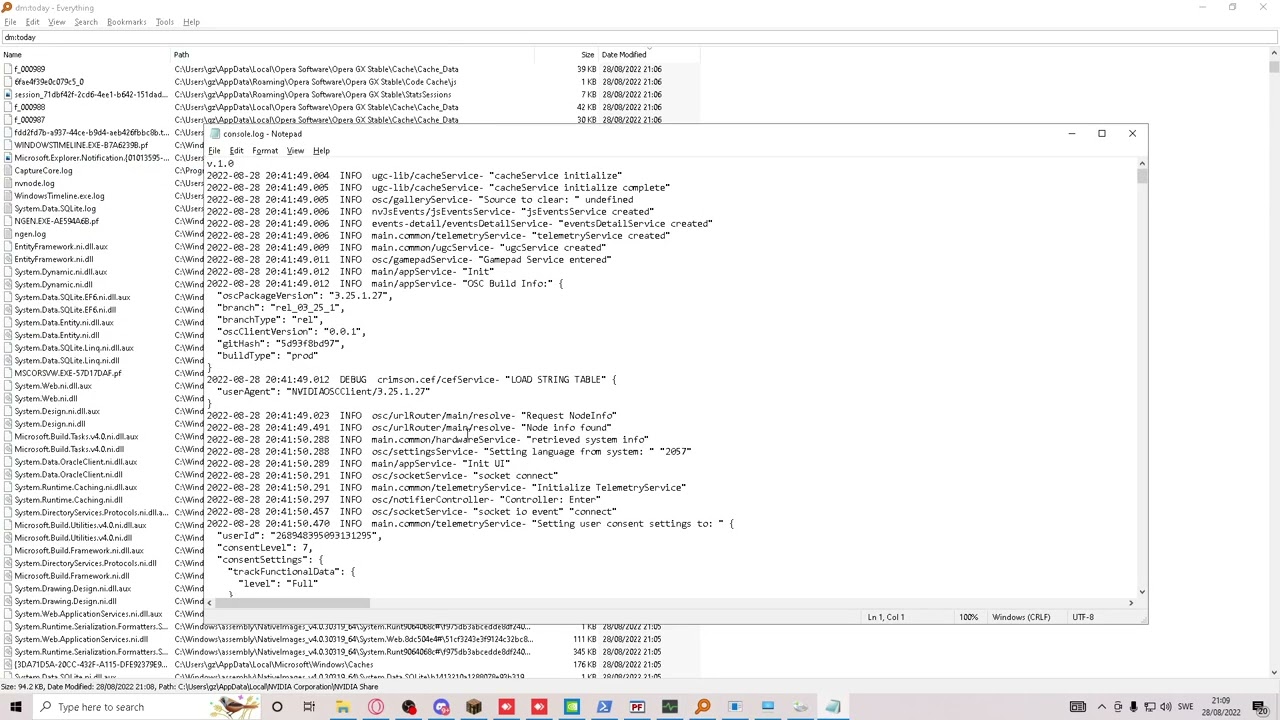This screenshot has height=720, width=1280.
Task: Open Everything's Tools menu
Action: click(x=164, y=22)
